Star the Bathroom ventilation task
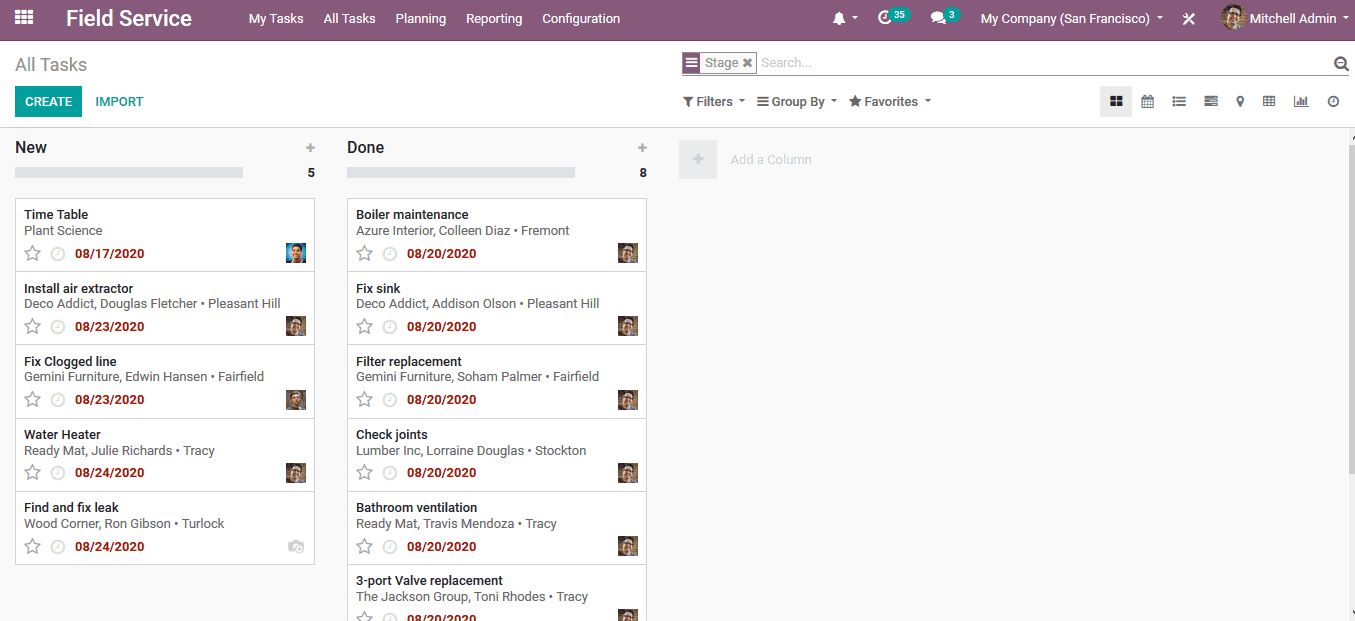This screenshot has width=1355, height=621. click(x=365, y=546)
